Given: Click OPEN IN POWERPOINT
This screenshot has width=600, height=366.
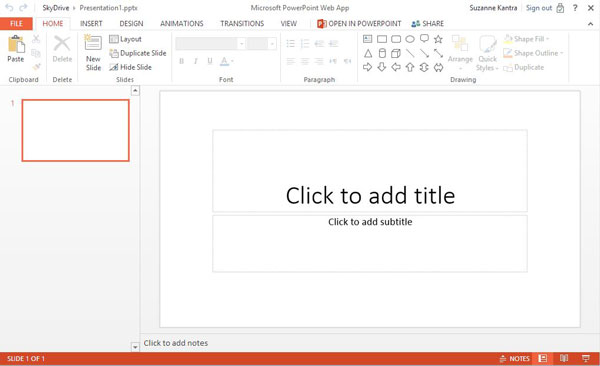Looking at the screenshot, I should click(359, 24).
